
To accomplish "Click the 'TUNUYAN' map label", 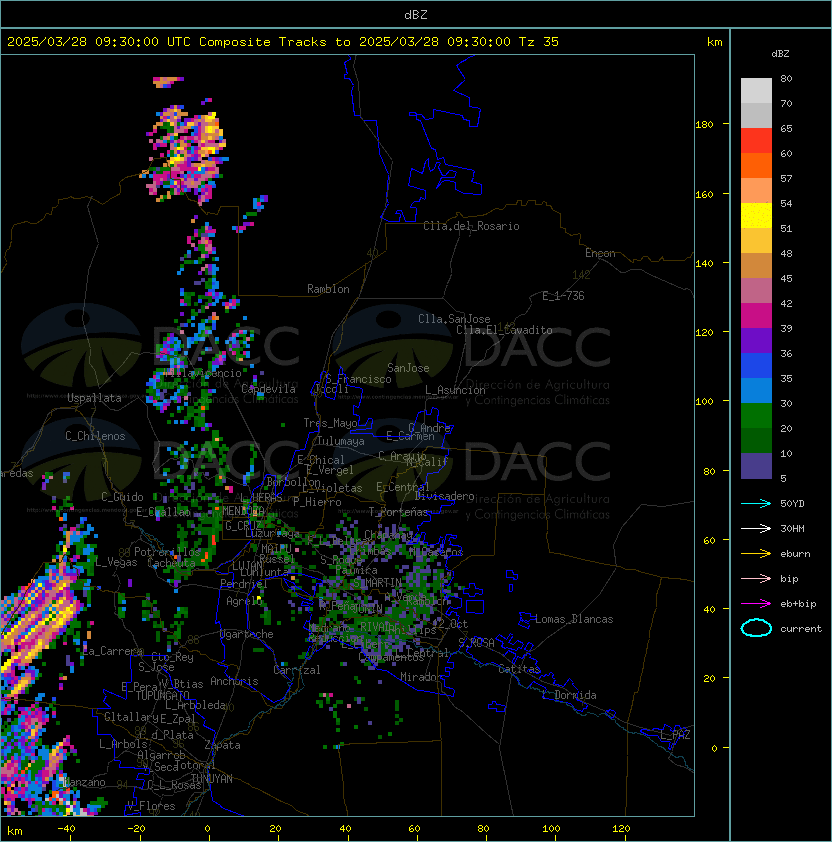I will (212, 778).
